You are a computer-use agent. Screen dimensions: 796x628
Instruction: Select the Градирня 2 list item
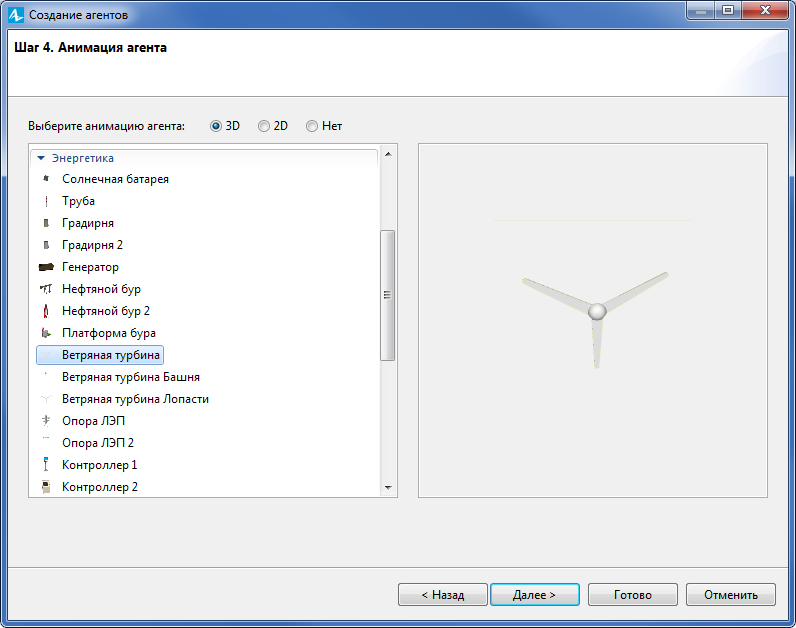coord(92,245)
